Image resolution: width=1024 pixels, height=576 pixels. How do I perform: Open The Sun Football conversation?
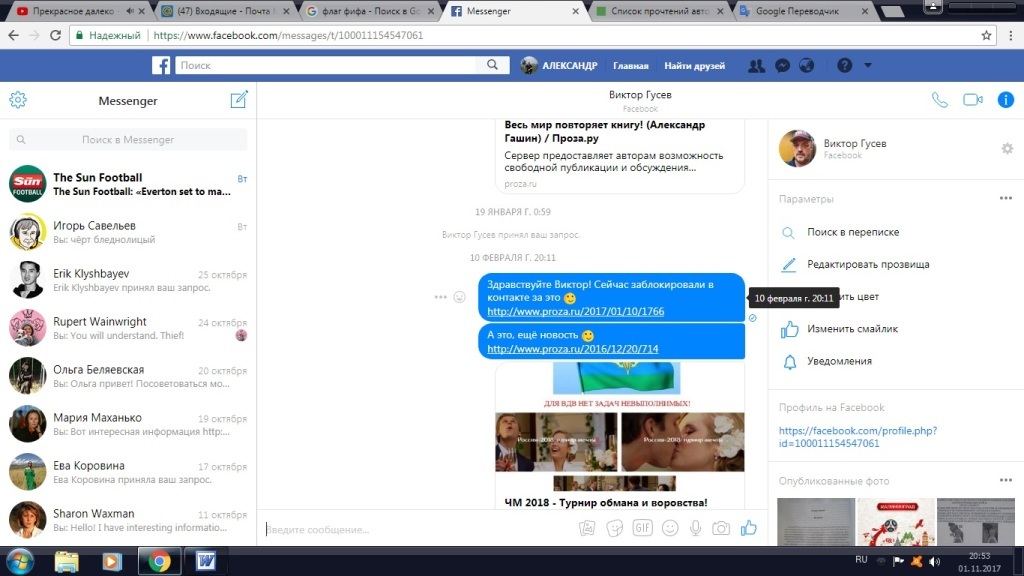(128, 184)
